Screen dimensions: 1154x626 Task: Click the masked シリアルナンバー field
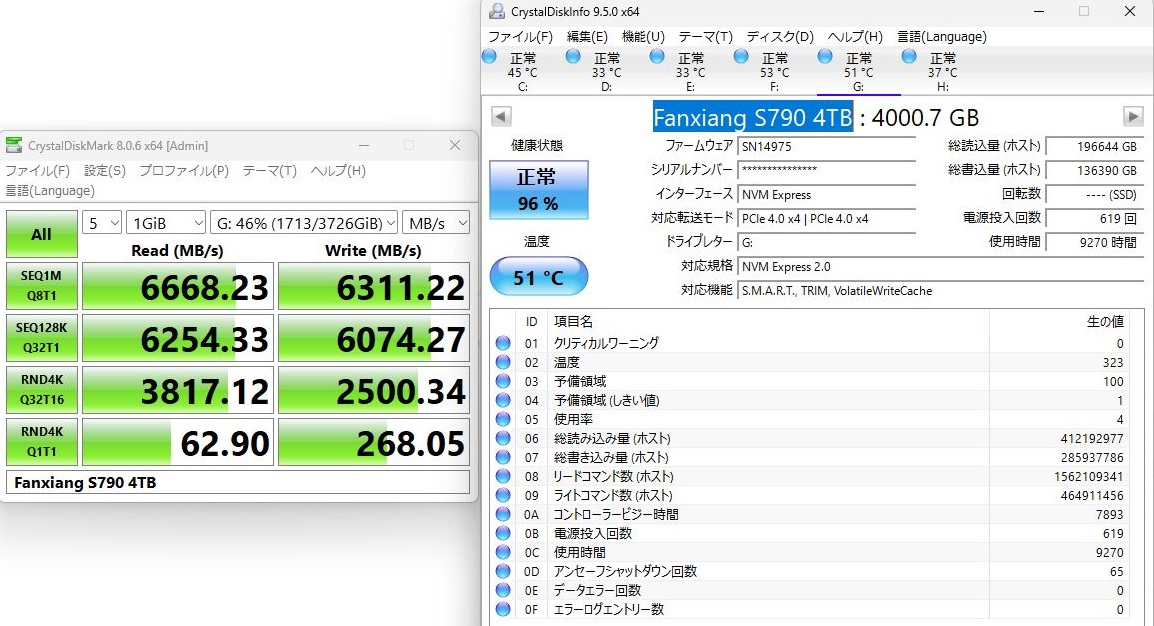pos(826,170)
